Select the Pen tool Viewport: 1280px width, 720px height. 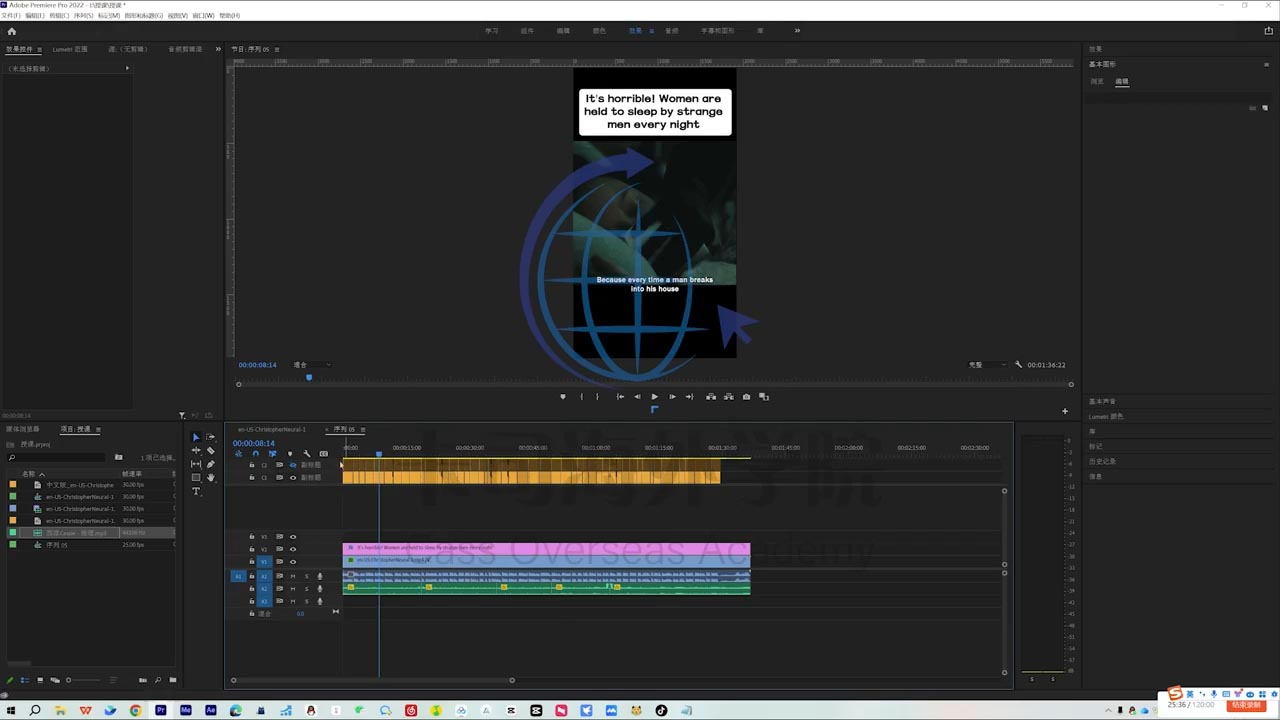(x=210, y=465)
